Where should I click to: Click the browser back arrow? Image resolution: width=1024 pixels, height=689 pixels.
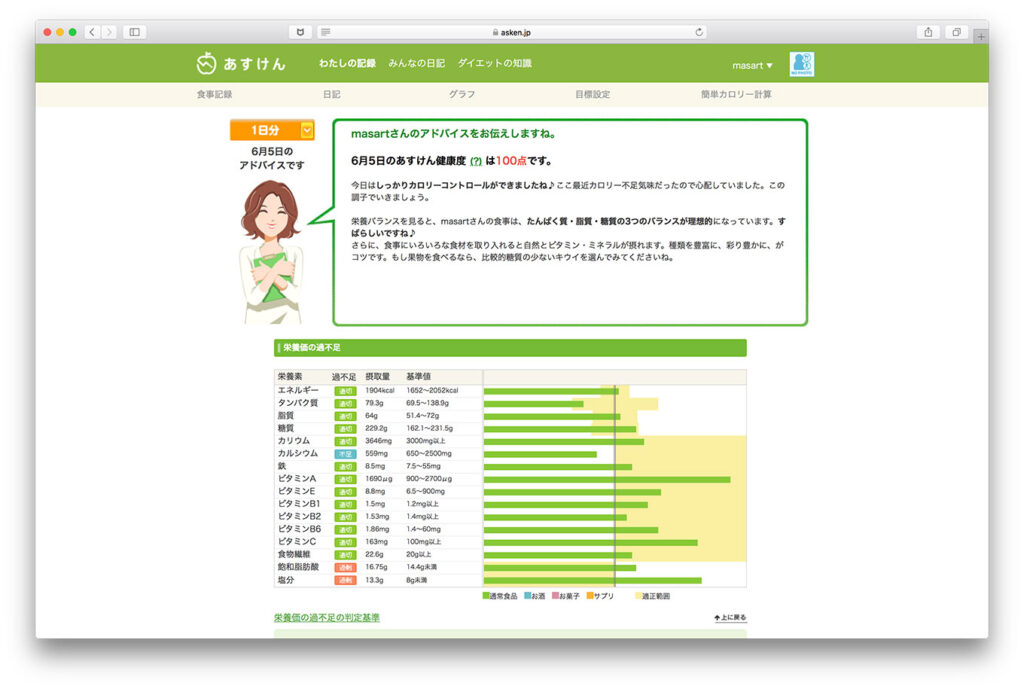point(91,31)
